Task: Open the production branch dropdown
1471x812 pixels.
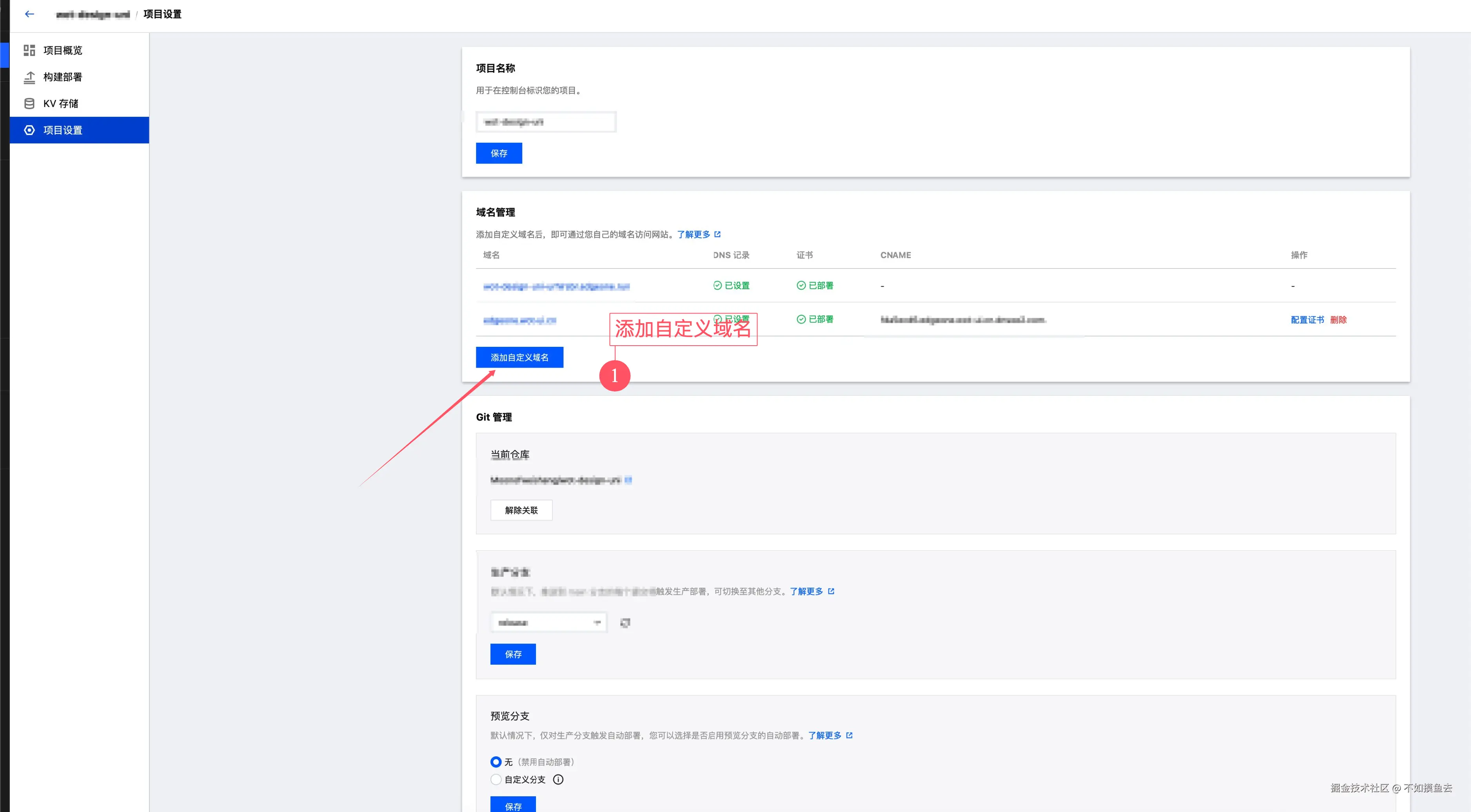Action: pyautogui.click(x=548, y=623)
